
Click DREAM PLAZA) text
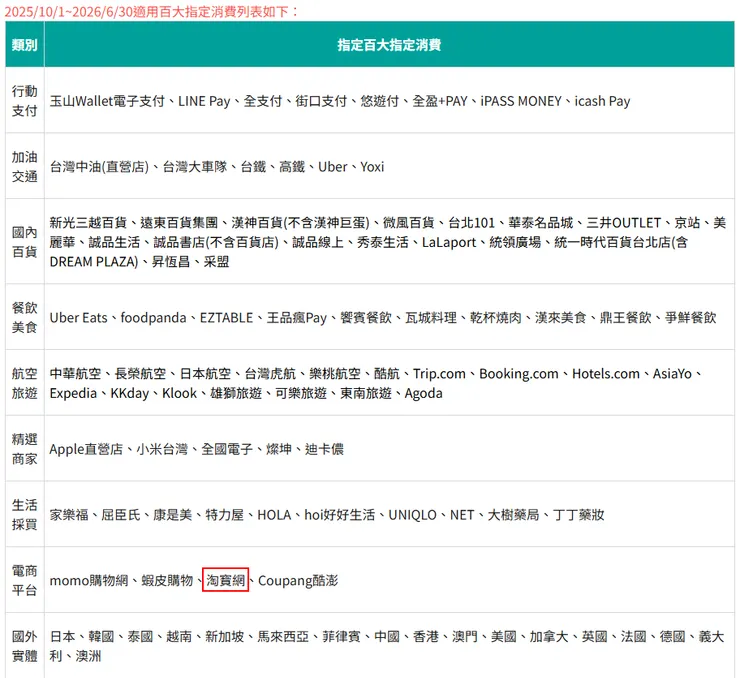click(94, 261)
